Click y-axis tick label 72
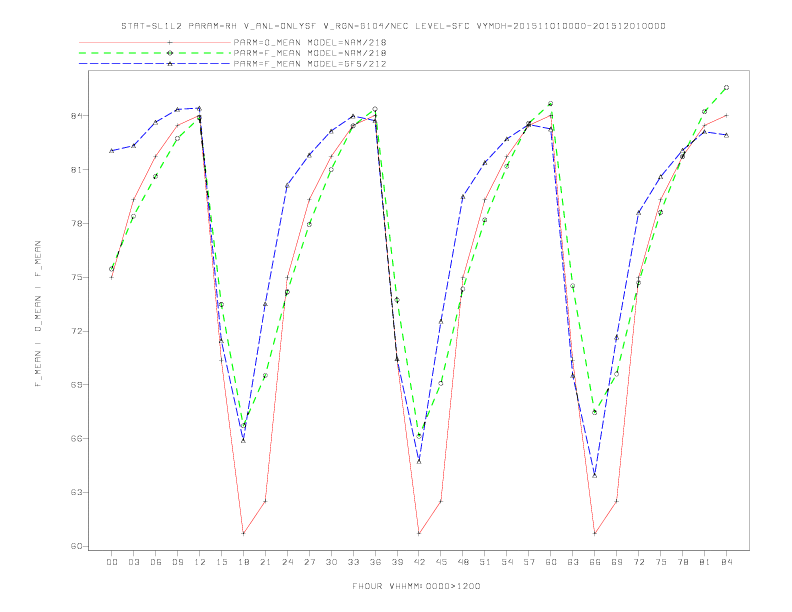 (77, 331)
